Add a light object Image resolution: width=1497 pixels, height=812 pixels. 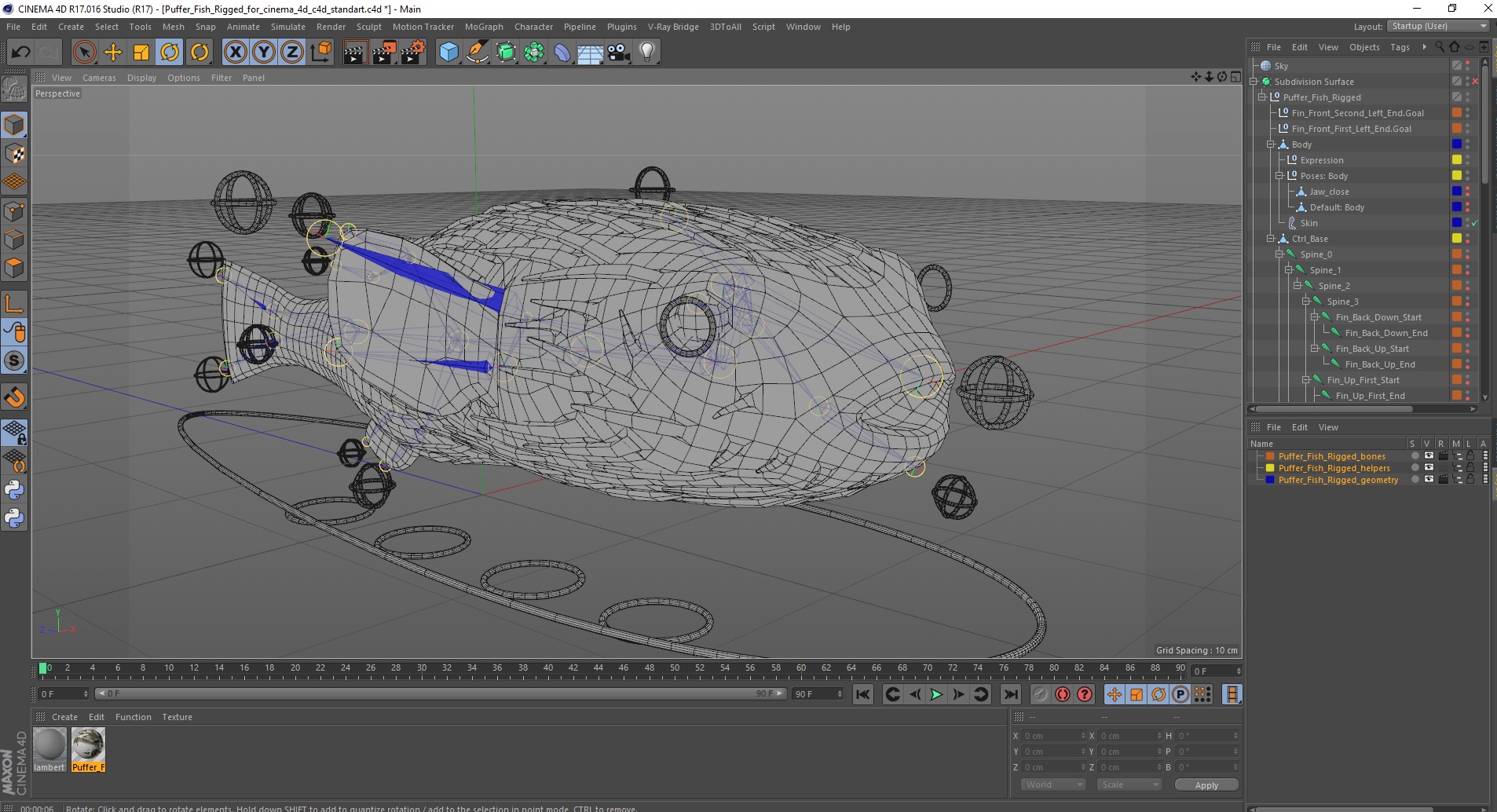(x=647, y=53)
